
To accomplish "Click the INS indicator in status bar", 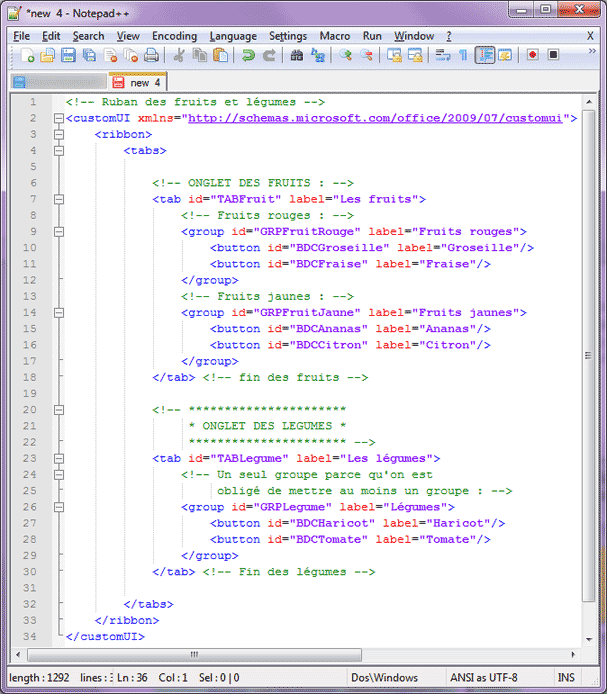I will tap(566, 678).
